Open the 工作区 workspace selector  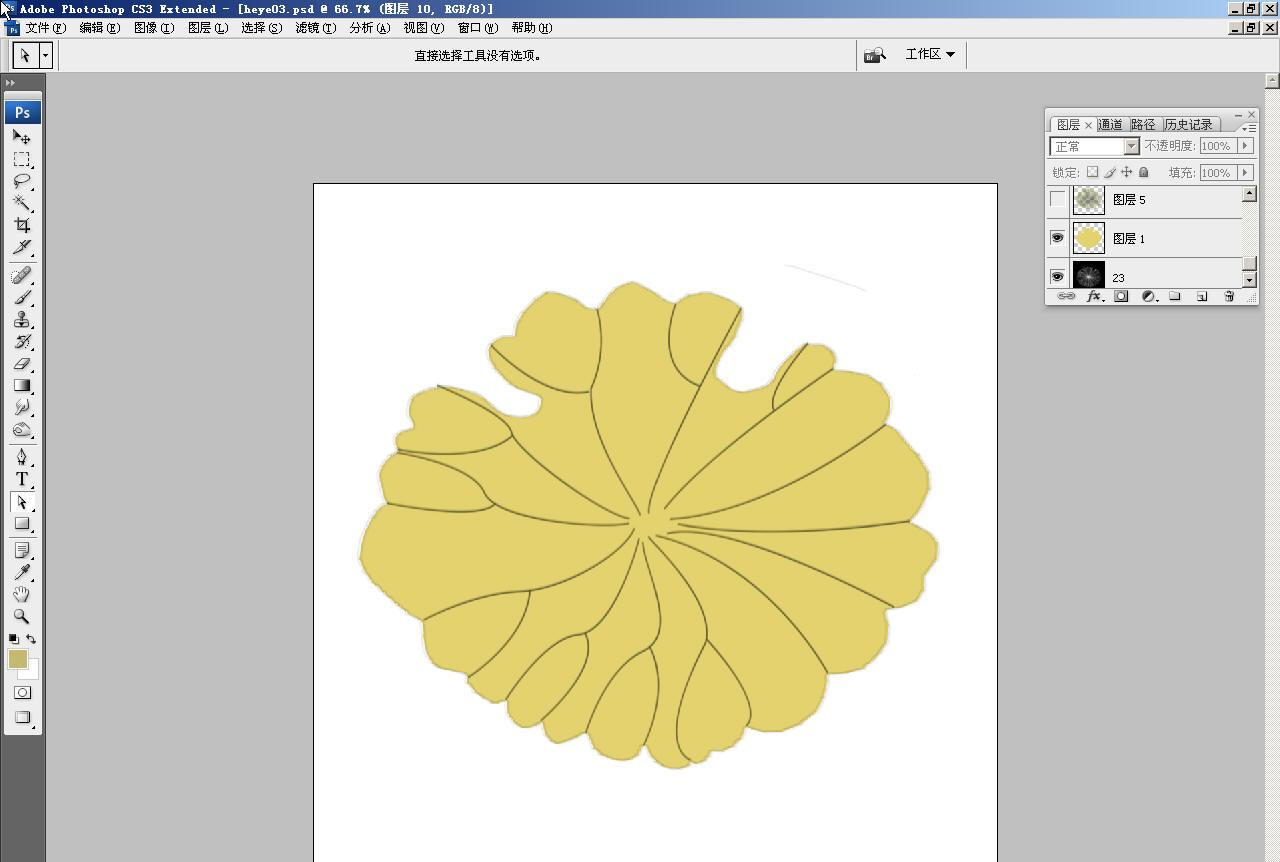click(929, 55)
